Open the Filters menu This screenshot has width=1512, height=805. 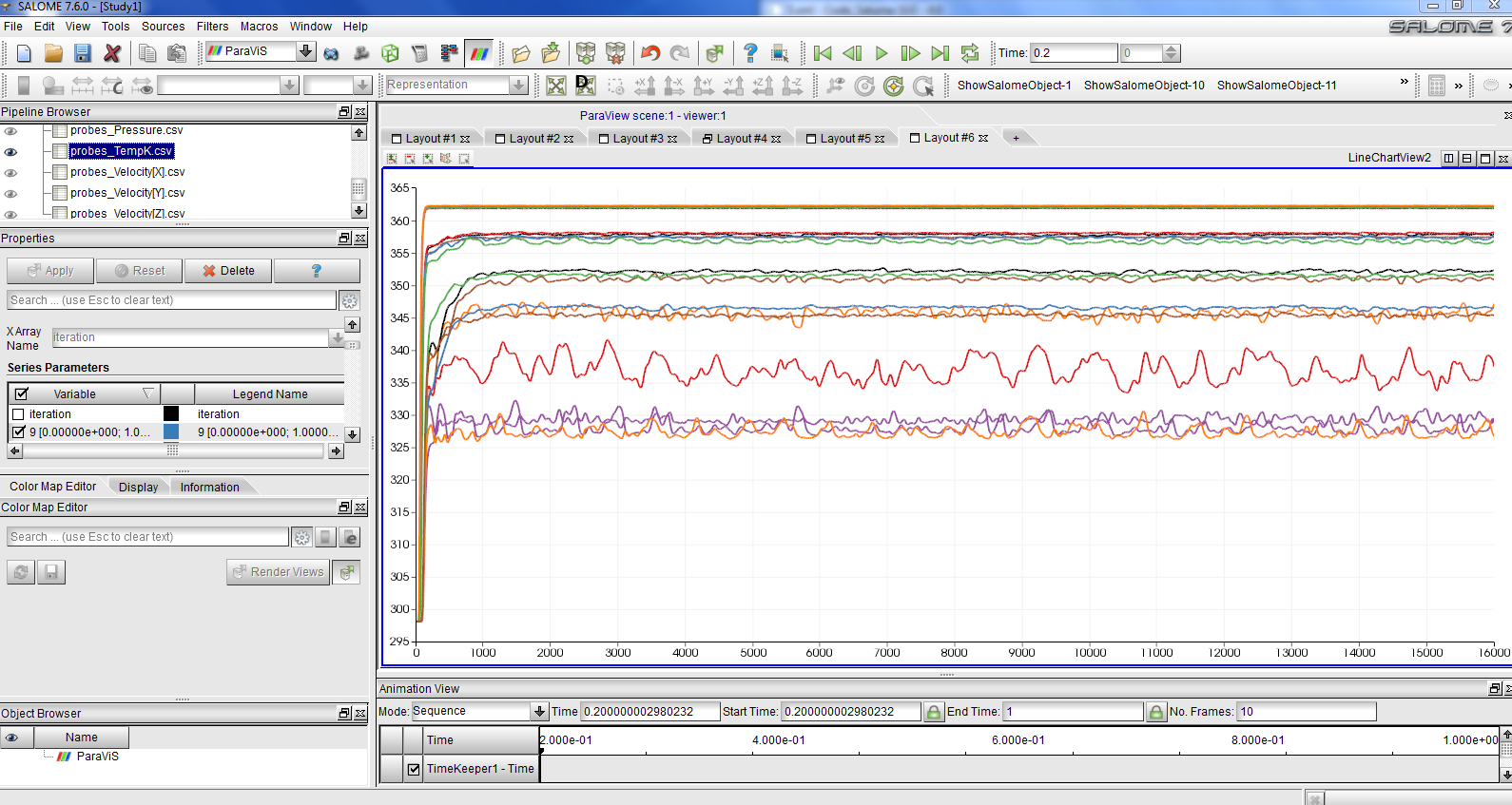pyautogui.click(x=212, y=27)
